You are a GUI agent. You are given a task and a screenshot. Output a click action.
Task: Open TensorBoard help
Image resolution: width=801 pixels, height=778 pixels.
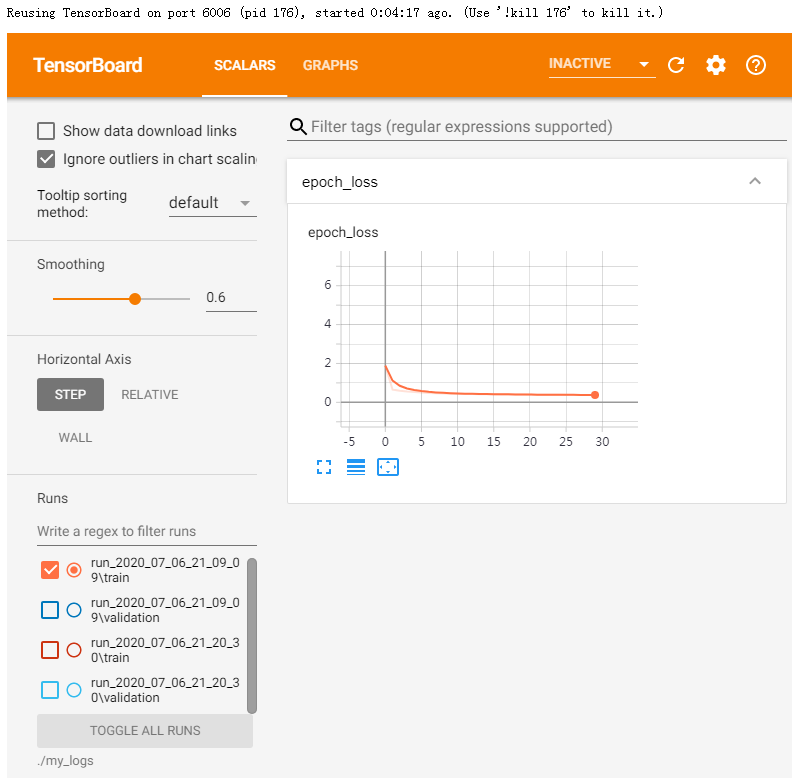[x=755, y=65]
